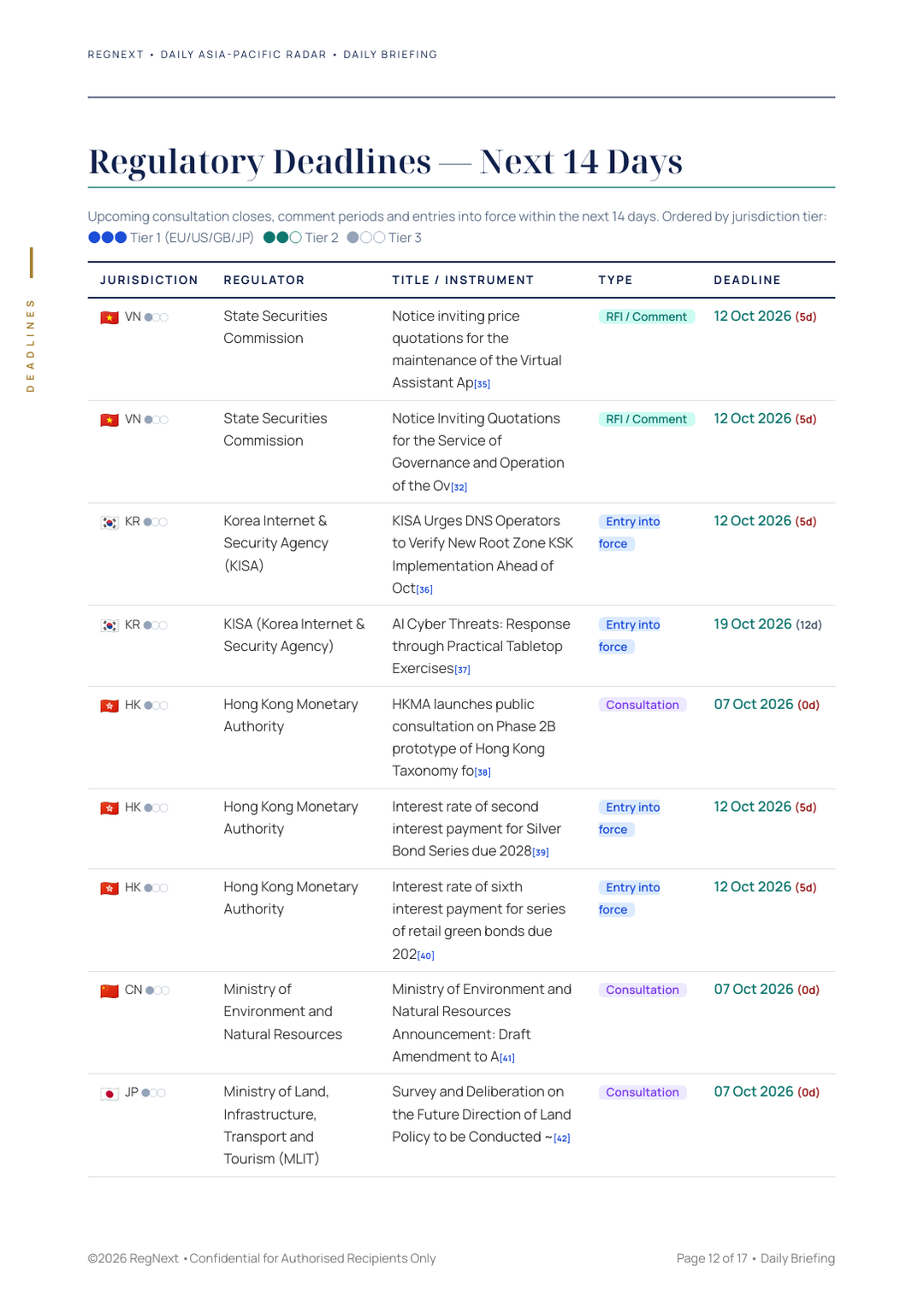Click the Consultation badge in the MLIT Land Policy row
Viewport: 924px width, 1307px height.
pyautogui.click(x=643, y=1092)
